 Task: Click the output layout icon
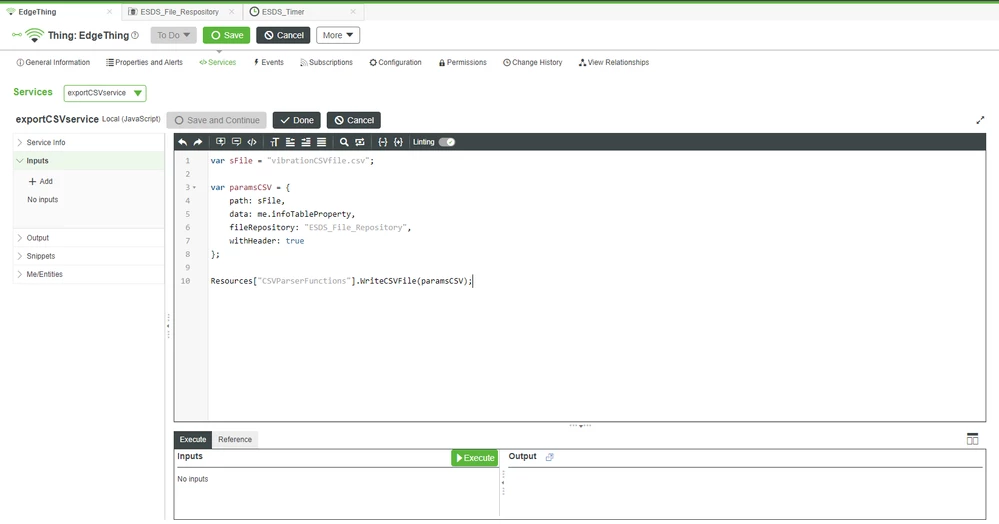972,439
